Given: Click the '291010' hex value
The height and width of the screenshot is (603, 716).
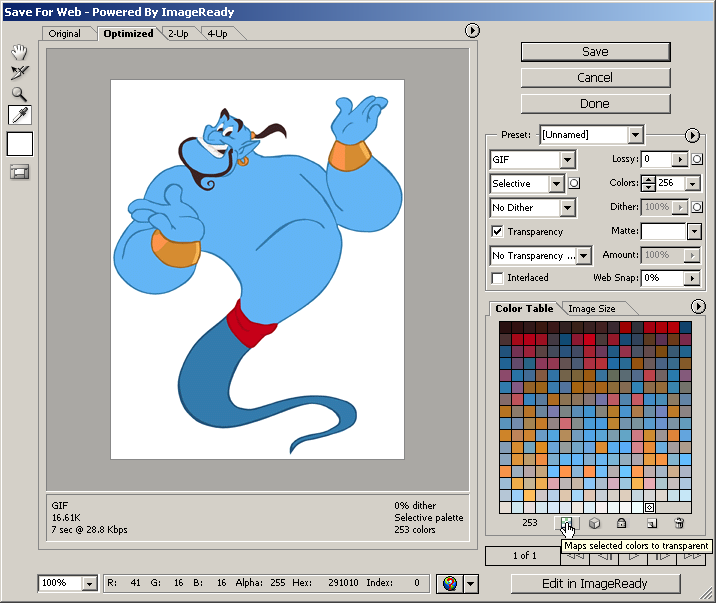Looking at the screenshot, I should 343,583.
